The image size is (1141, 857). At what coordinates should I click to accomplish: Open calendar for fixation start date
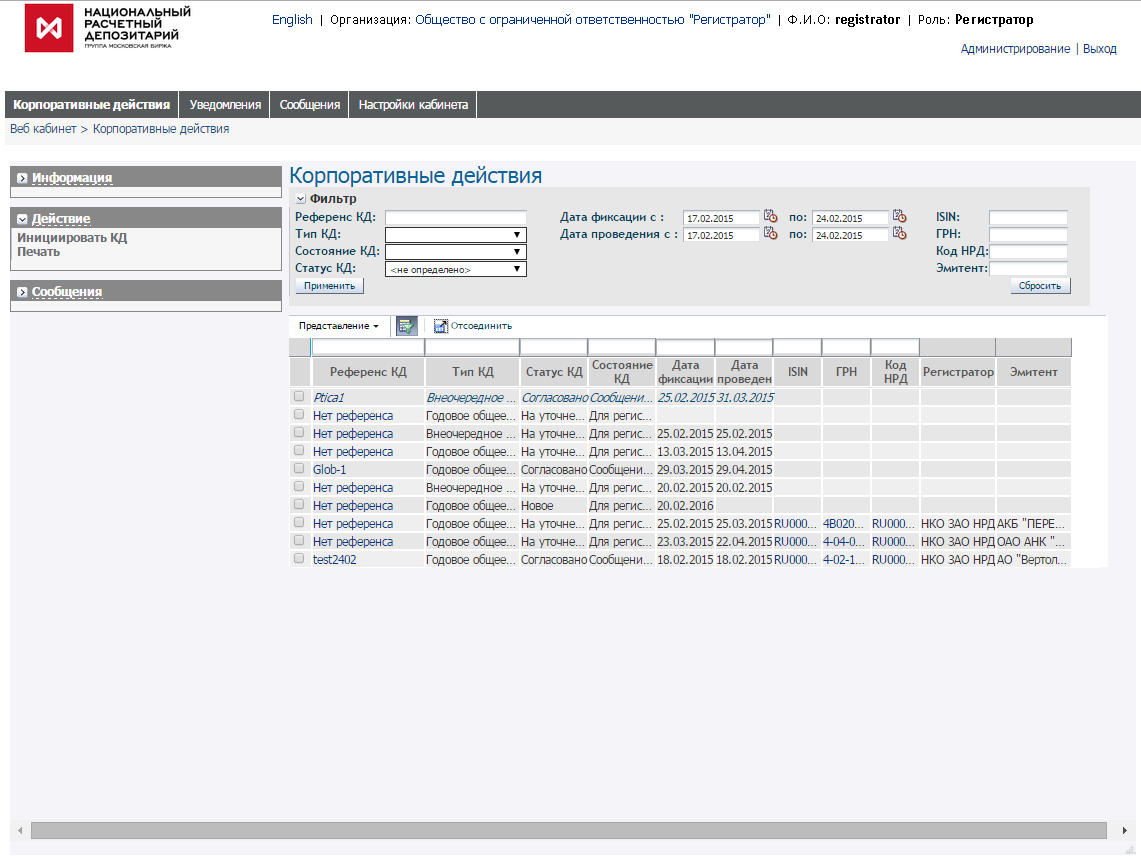click(771, 217)
